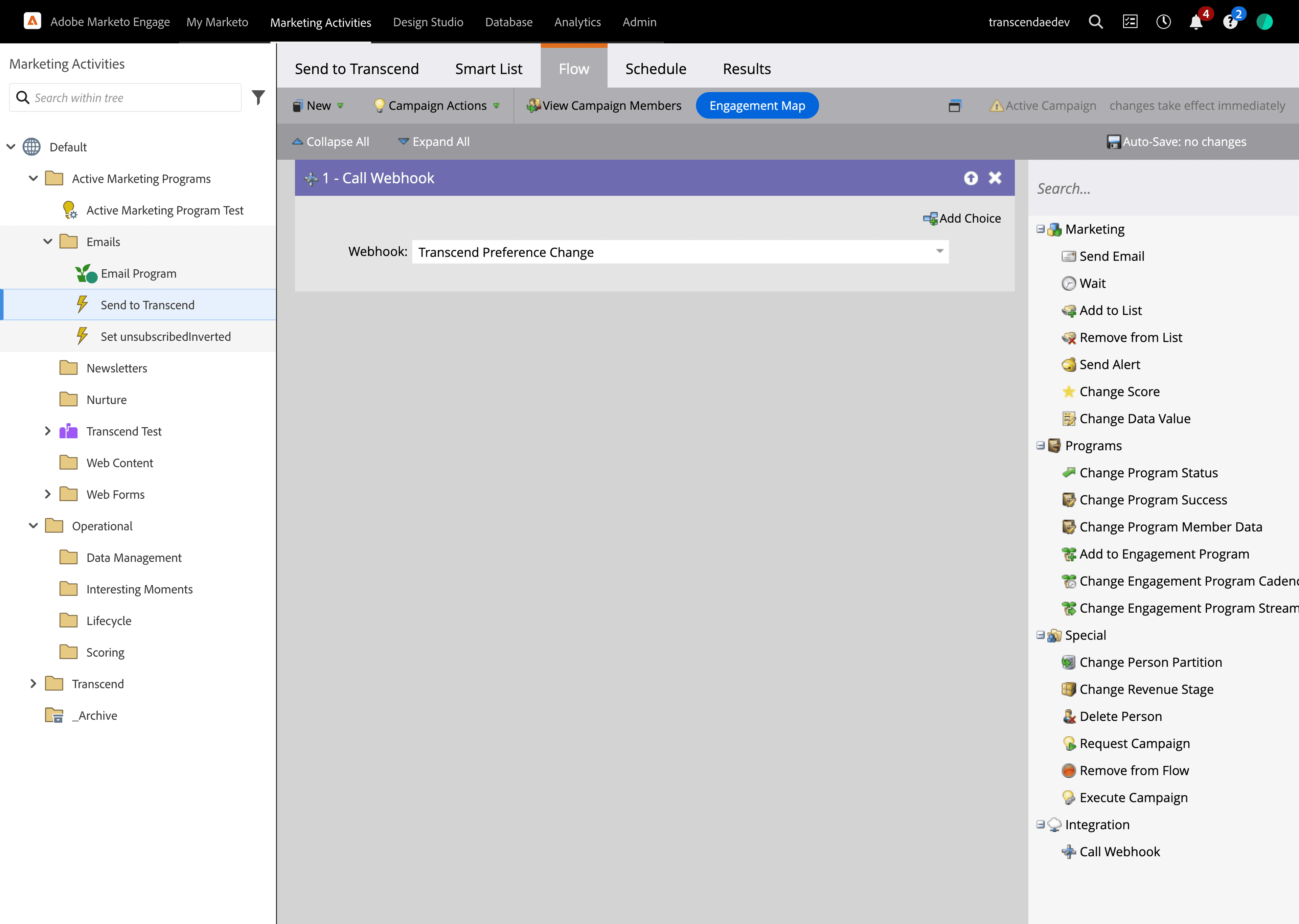Switch to the Smart List tab

coord(488,69)
